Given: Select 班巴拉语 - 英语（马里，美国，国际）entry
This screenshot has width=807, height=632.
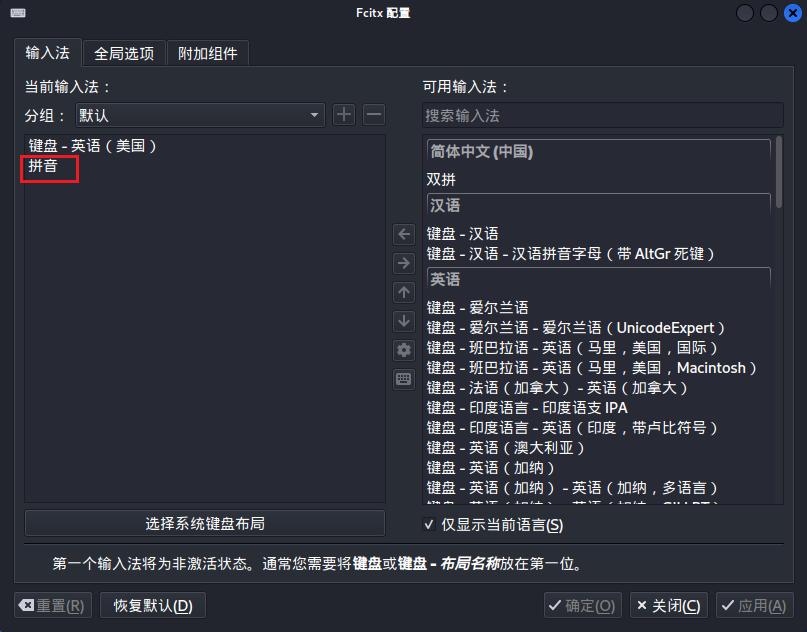Looking at the screenshot, I should [x=599, y=348].
